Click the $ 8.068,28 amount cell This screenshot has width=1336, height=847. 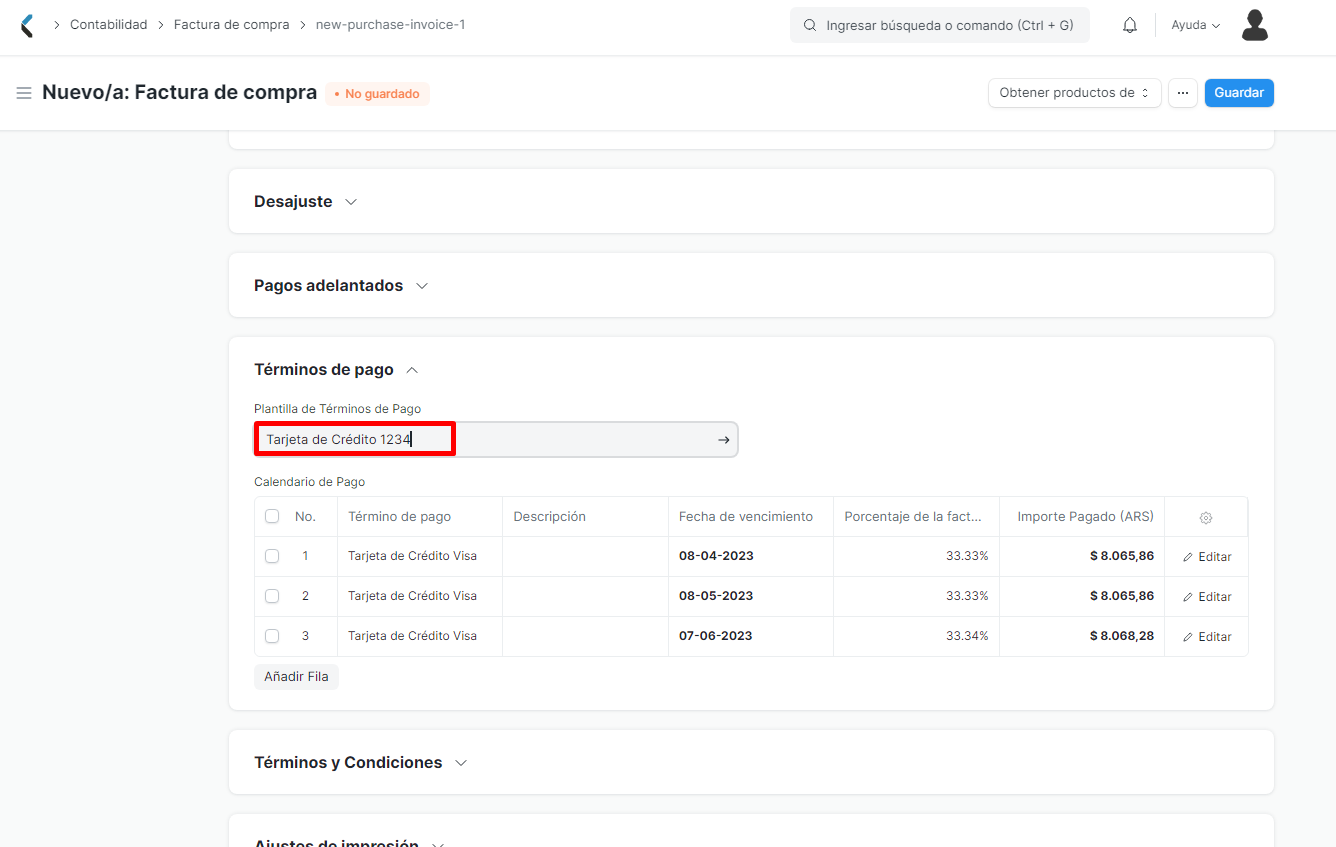click(x=1082, y=636)
